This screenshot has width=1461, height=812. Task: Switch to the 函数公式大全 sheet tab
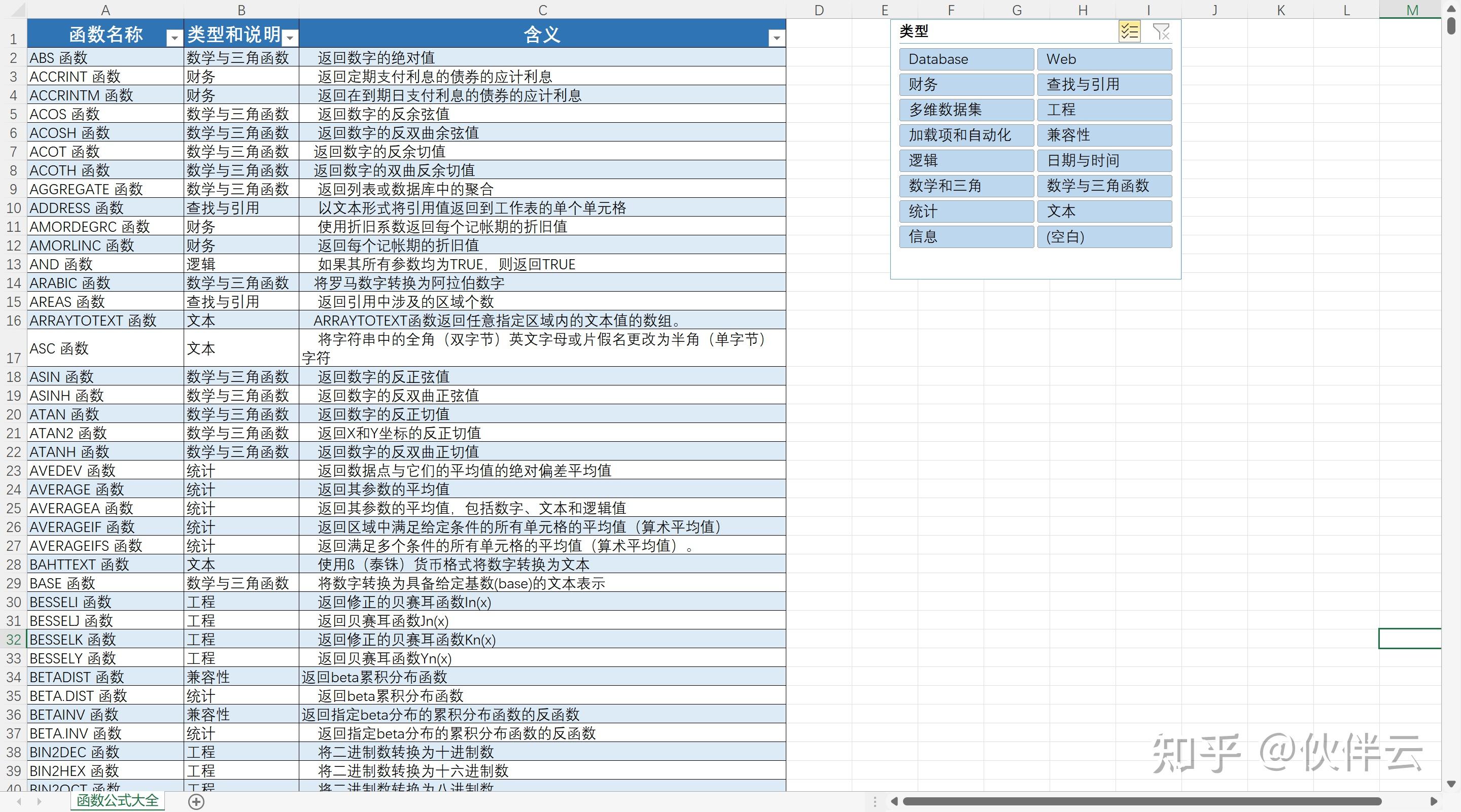pos(117,800)
